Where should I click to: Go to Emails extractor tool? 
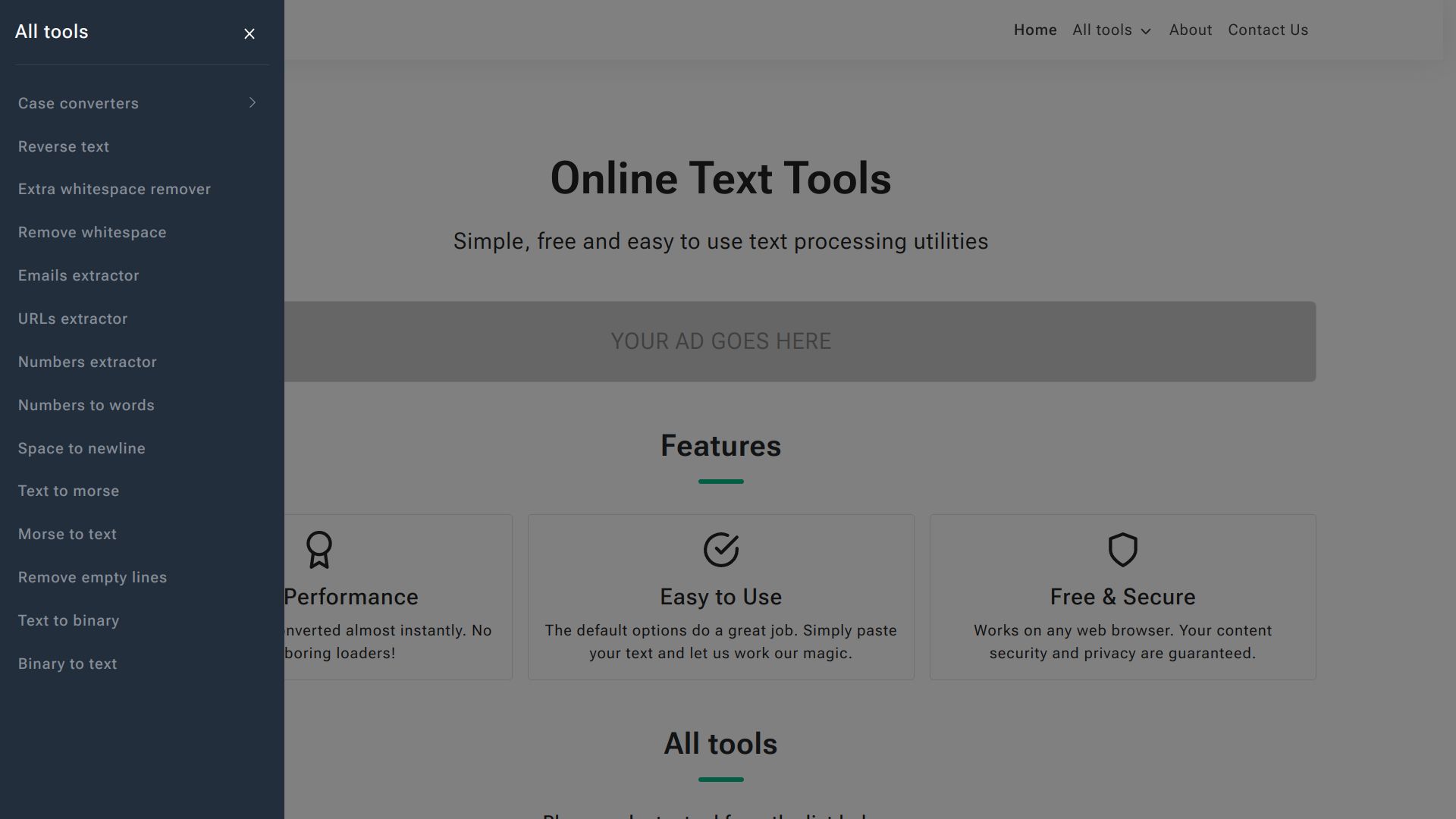[79, 275]
